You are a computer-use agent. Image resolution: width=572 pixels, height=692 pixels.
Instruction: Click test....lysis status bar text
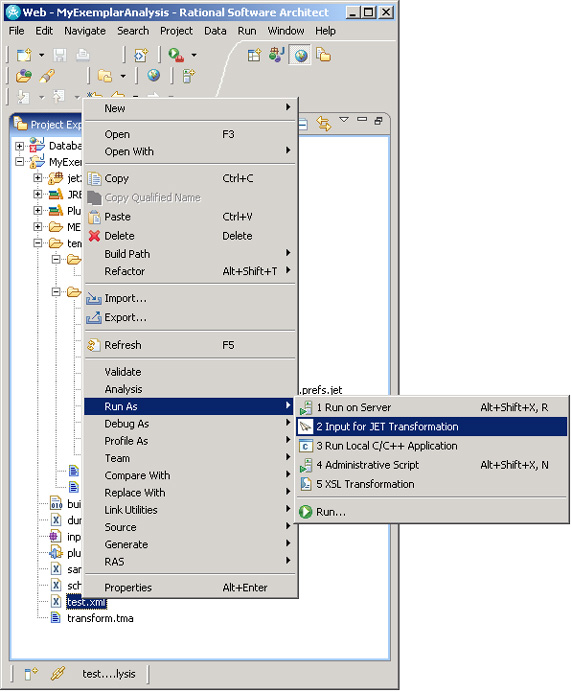(x=109, y=674)
